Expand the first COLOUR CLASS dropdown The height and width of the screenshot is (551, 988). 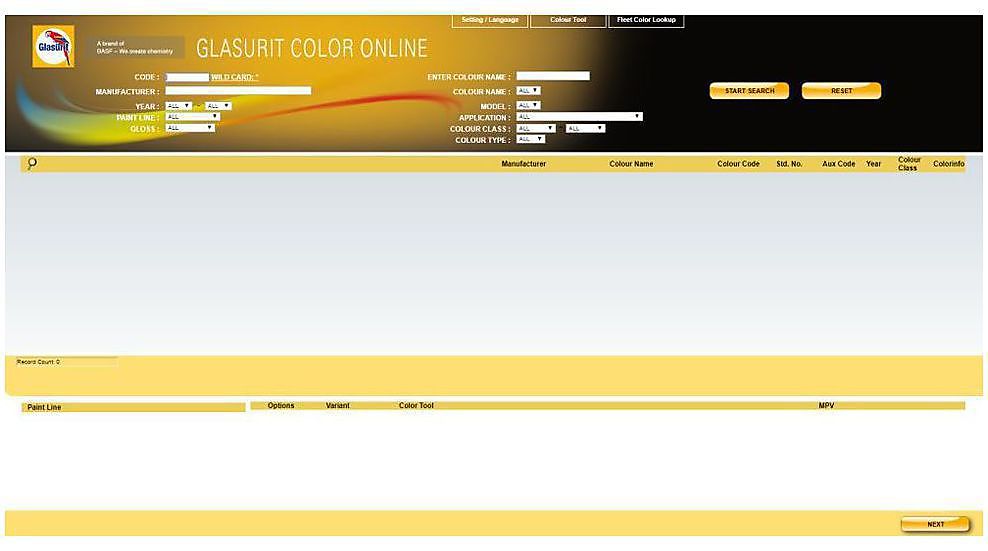coord(536,129)
